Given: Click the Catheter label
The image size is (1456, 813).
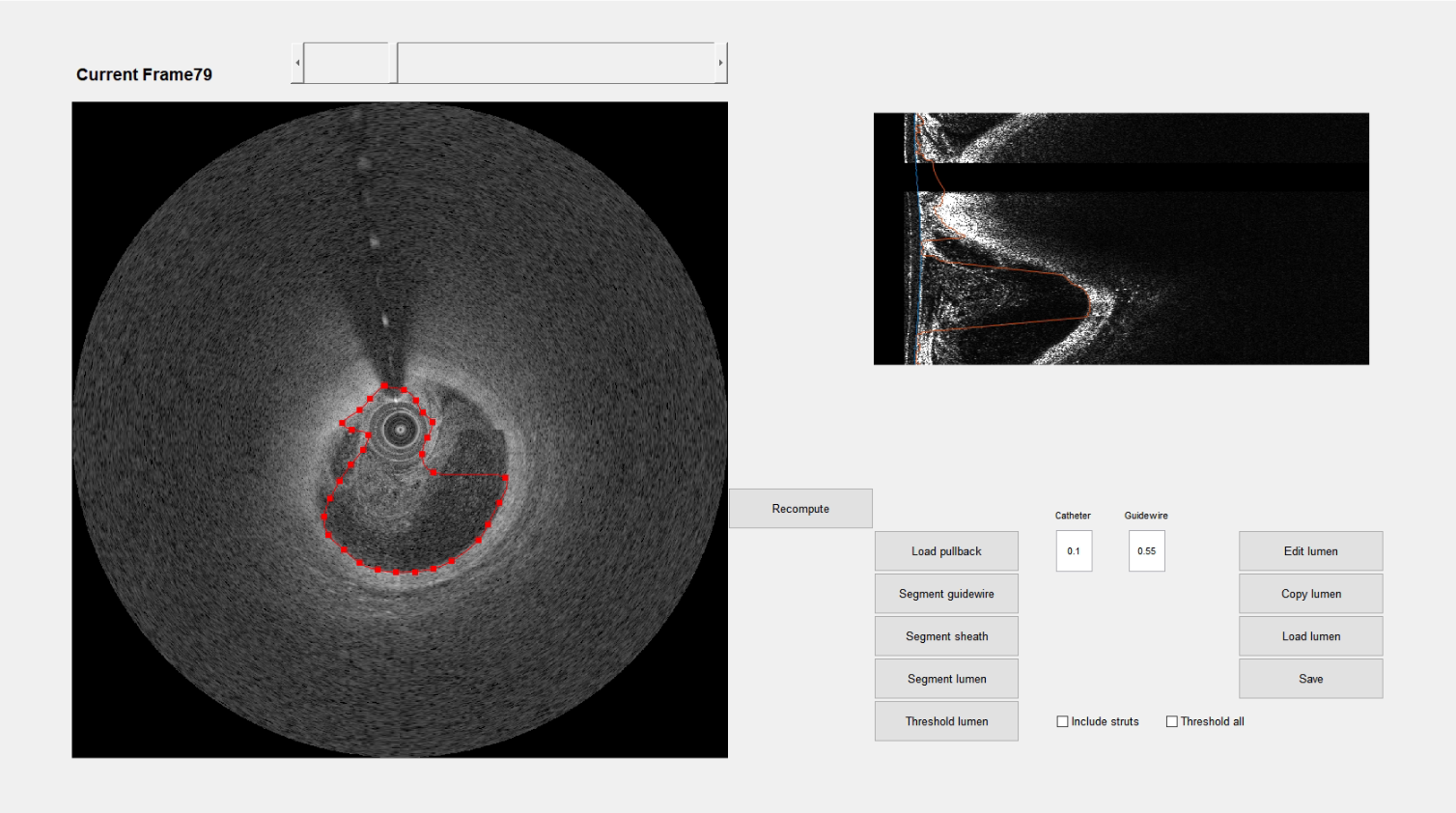Looking at the screenshot, I should coord(1073,516).
